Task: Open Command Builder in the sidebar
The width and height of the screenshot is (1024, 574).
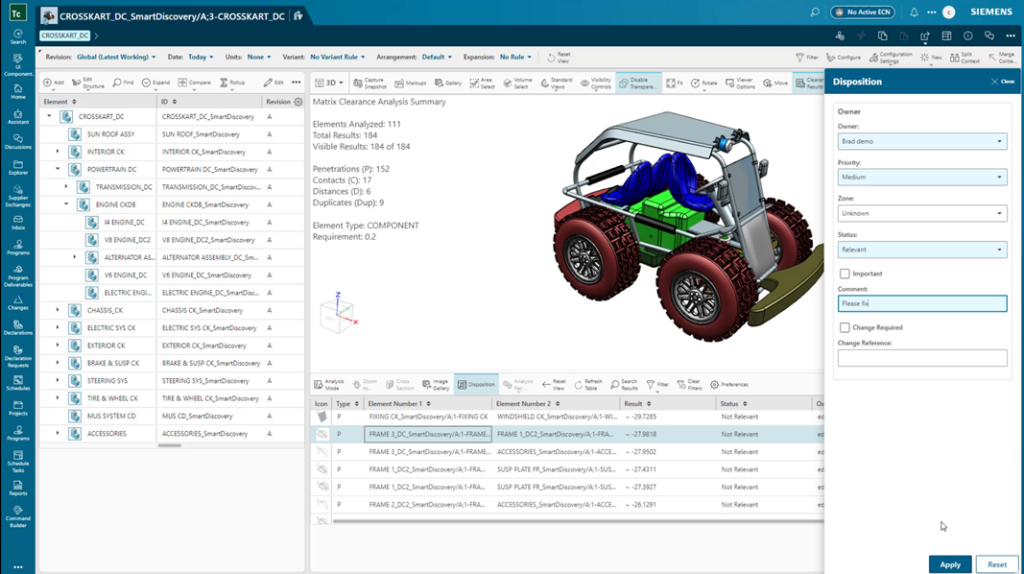Action: tap(18, 517)
